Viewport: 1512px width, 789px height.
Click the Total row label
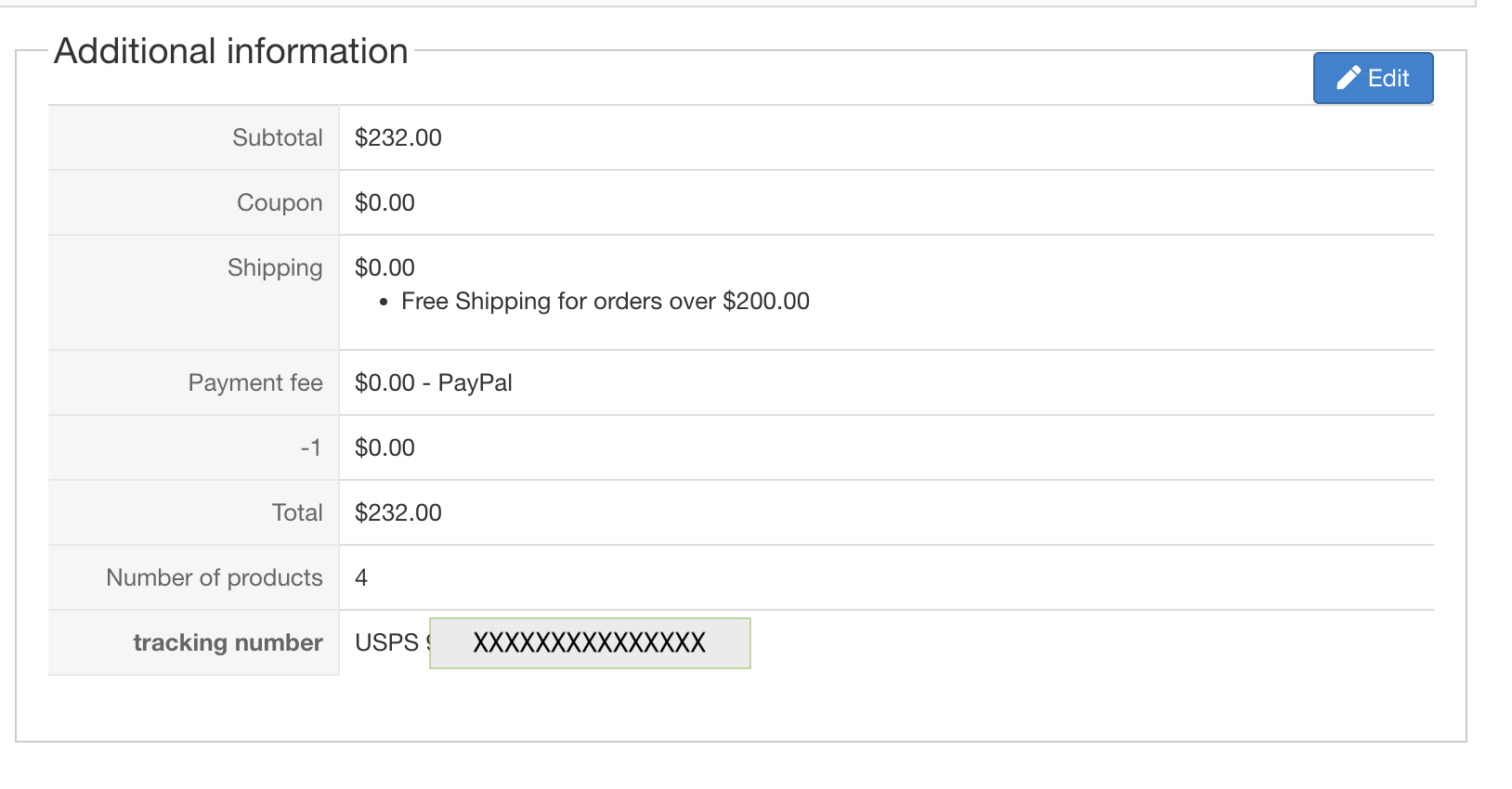point(297,512)
